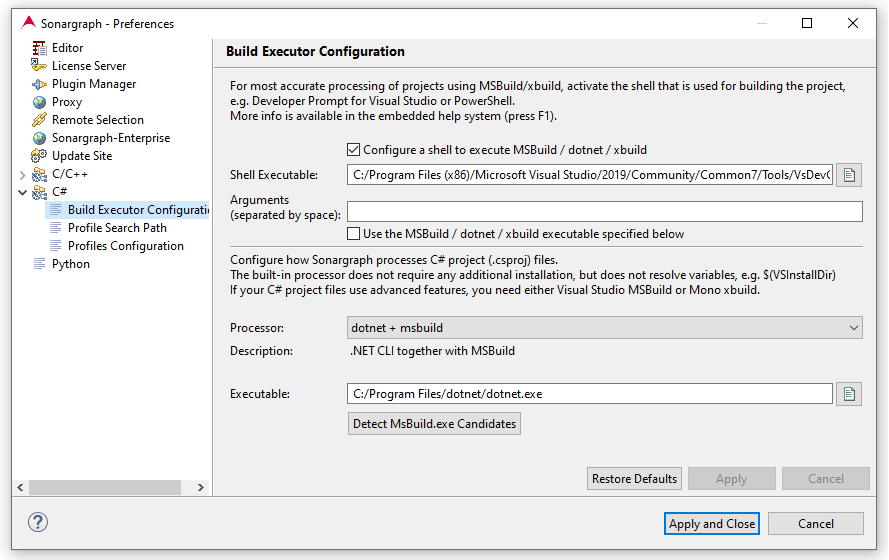
Task: Click the Editor icon in preferences tree
Action: pos(39,48)
